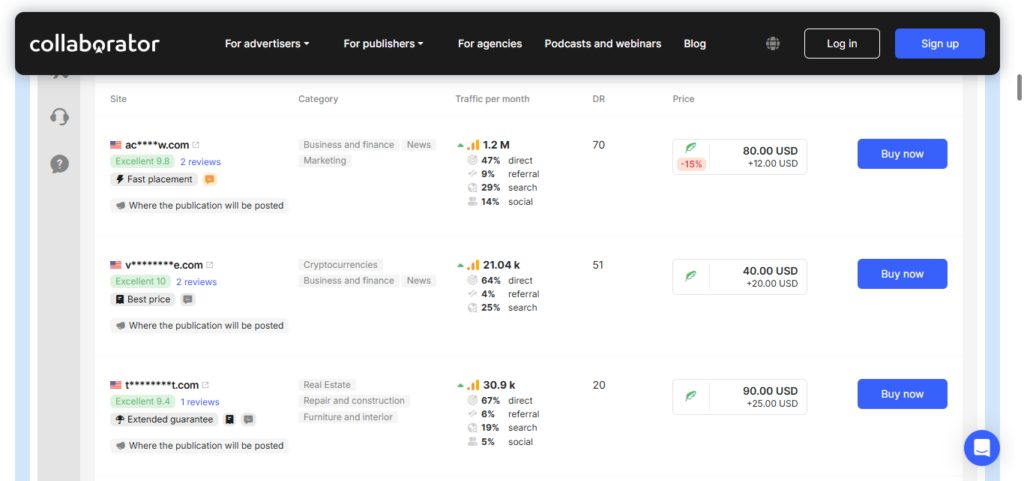Click the Cryptocurrencies category tag
This screenshot has width=1024, height=481.
341,265
